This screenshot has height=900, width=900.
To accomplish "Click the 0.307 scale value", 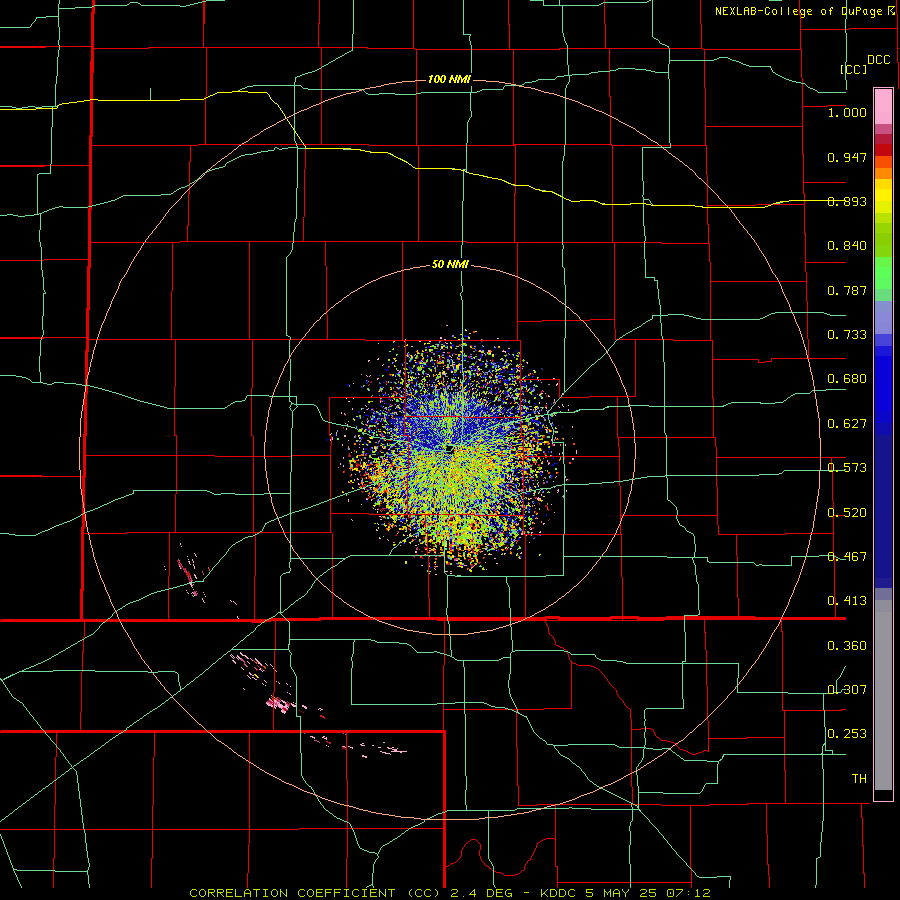I will coord(847,689).
